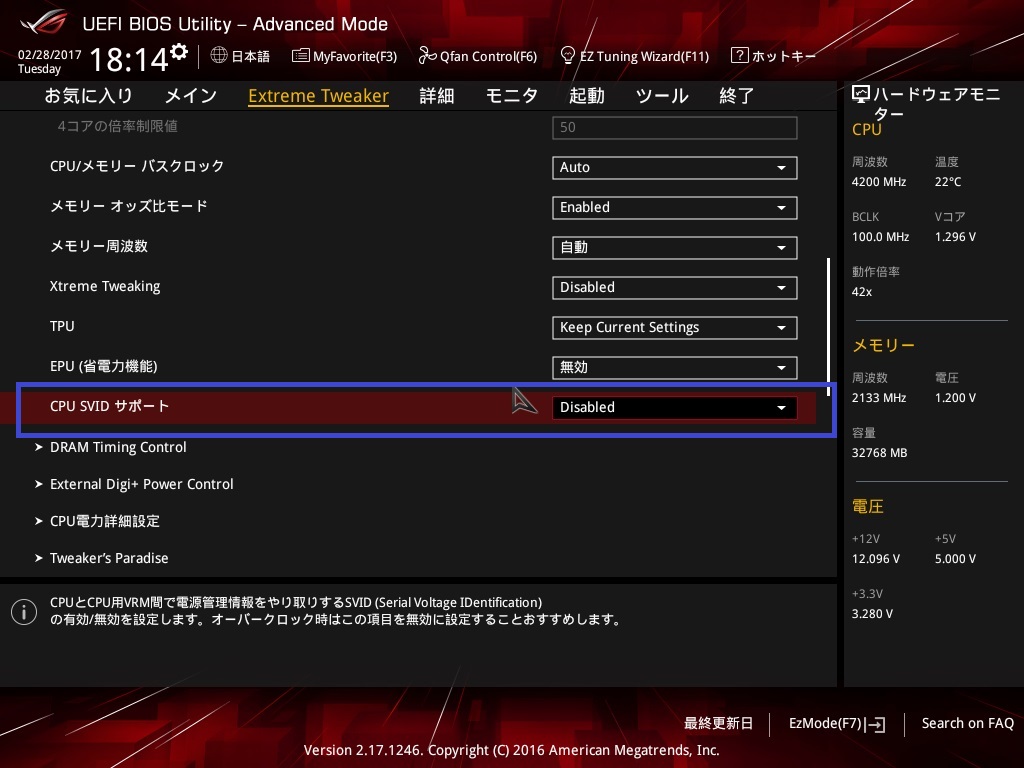Click the 2133 MHz memory frequency value
This screenshot has height=768, width=1024.
879,398
